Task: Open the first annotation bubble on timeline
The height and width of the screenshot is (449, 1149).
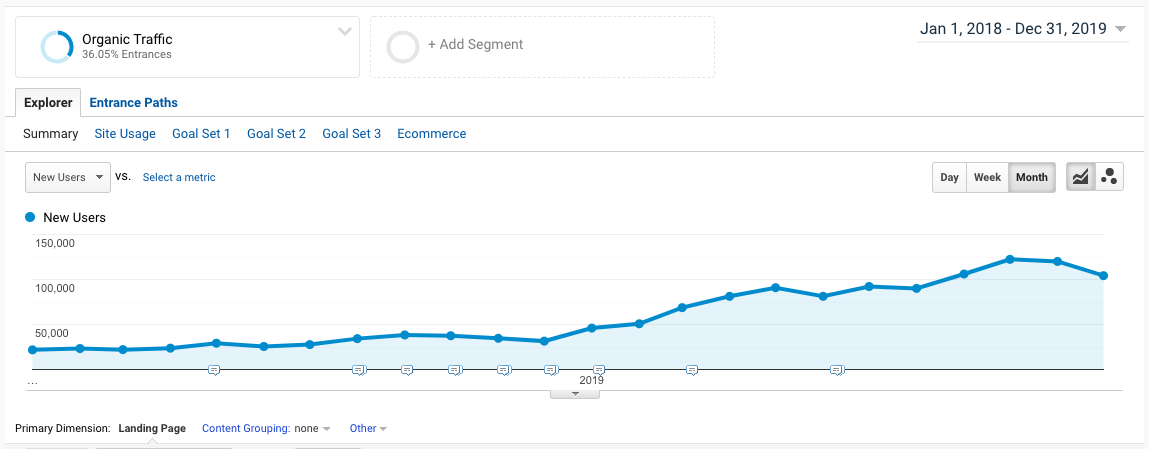Action: coord(213,370)
